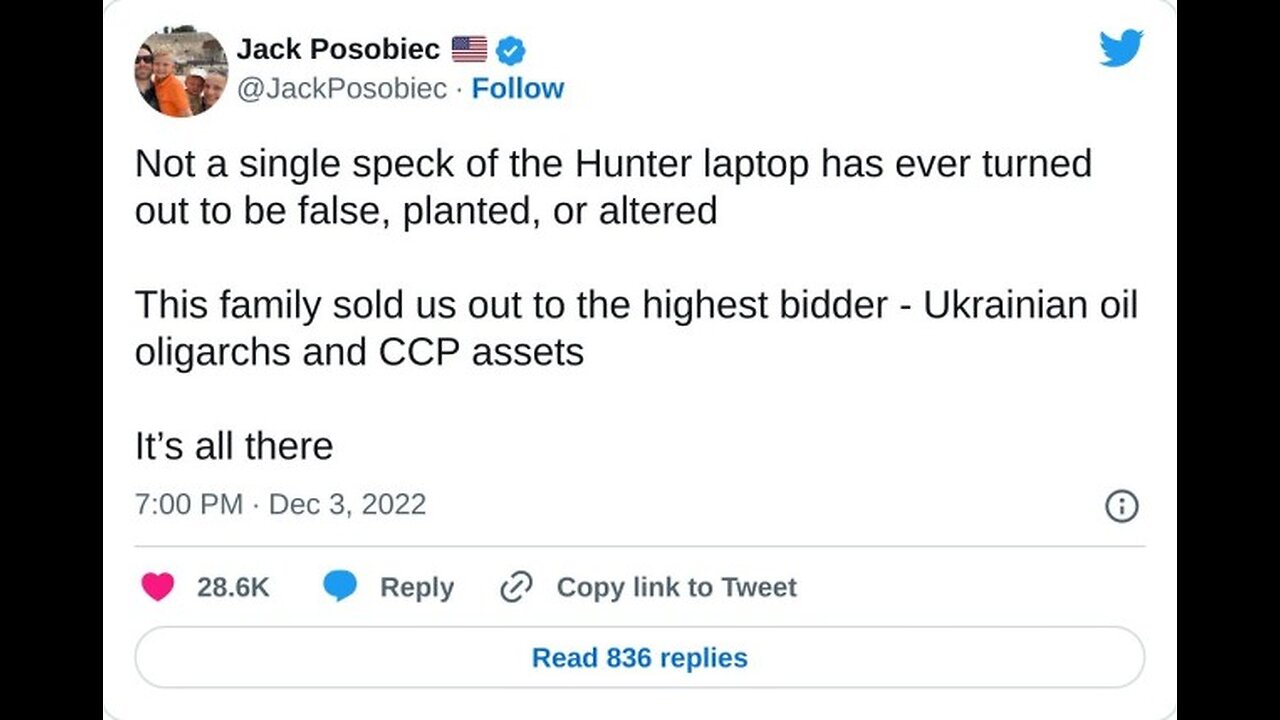Click the American flag emoji
1280x720 pixels.
[x=469, y=49]
